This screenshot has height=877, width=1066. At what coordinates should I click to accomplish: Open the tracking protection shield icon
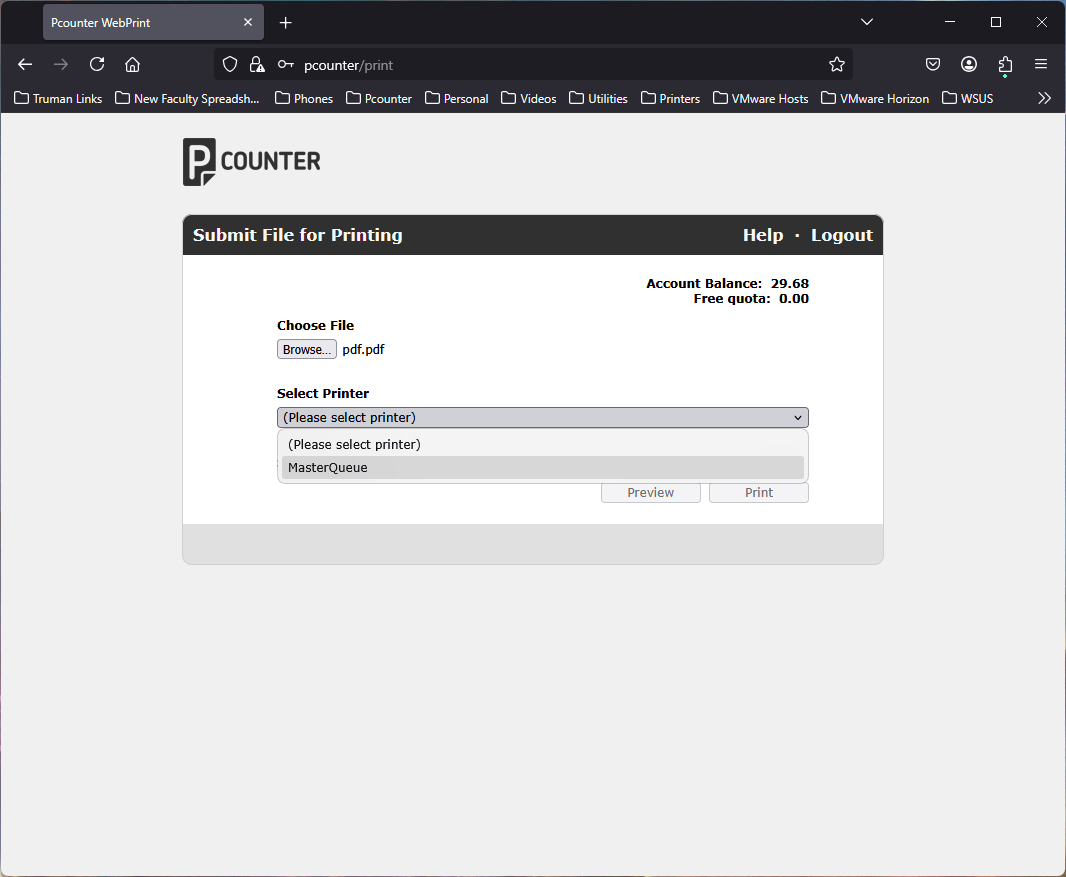(x=230, y=65)
